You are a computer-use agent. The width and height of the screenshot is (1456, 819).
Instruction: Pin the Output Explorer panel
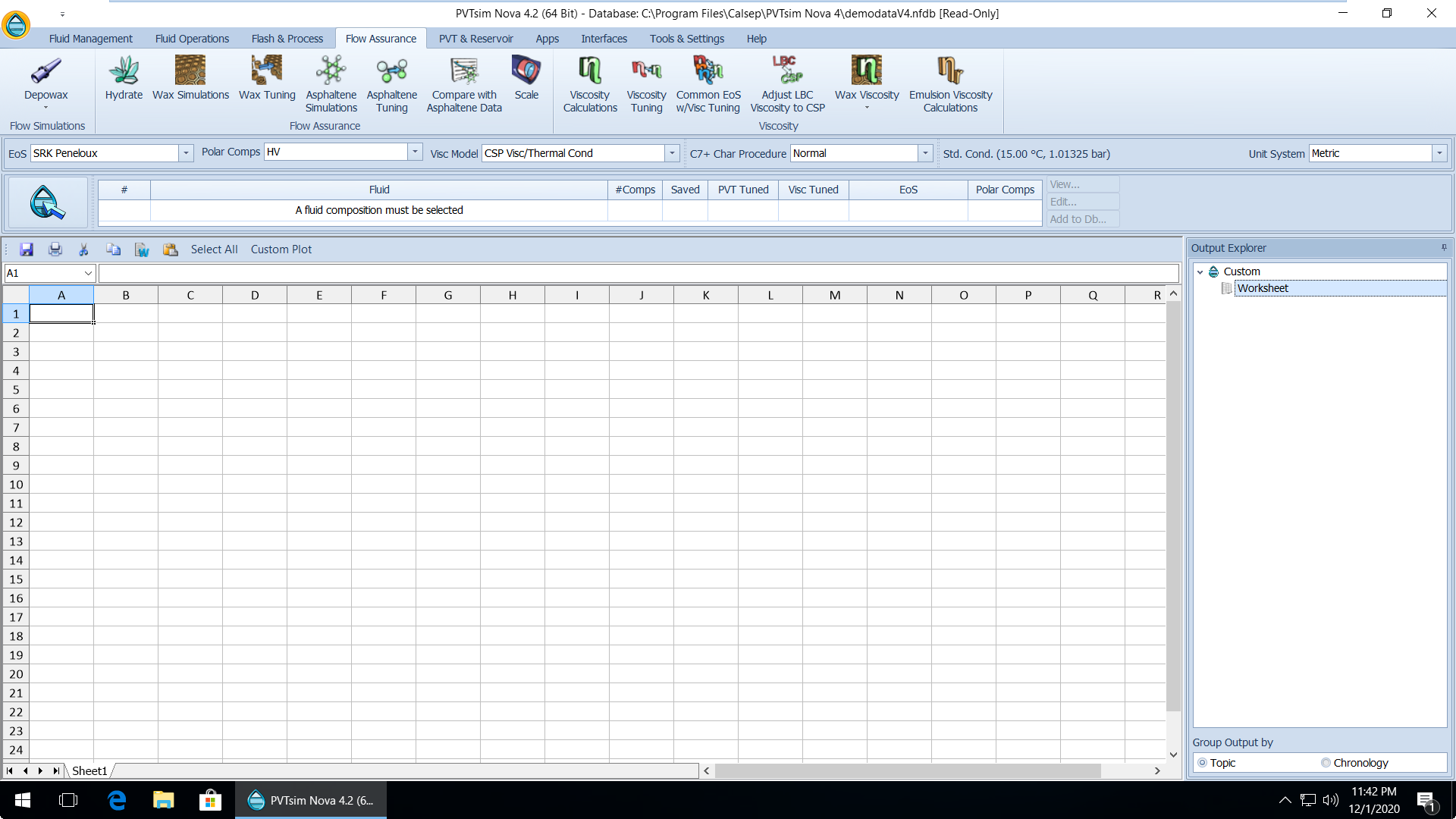(1444, 247)
